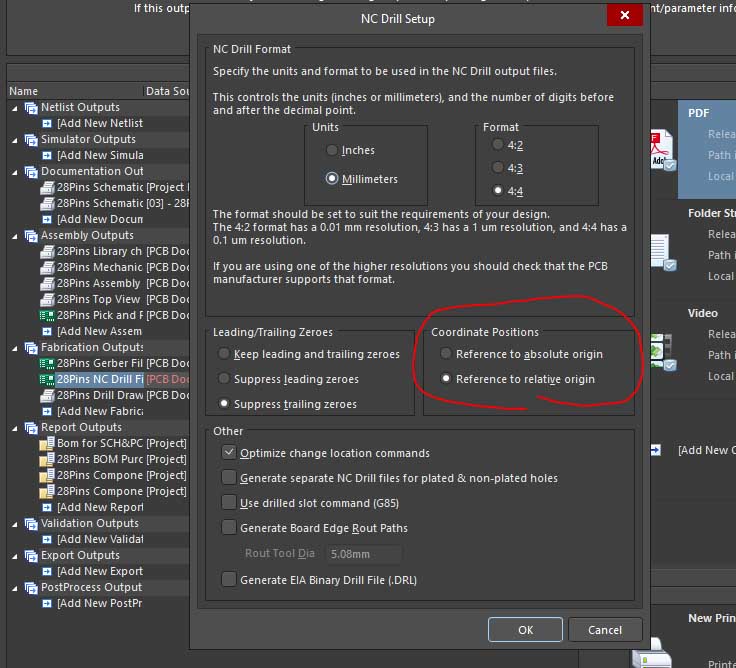The height and width of the screenshot is (668, 736).
Task: Click the 28Pins Library output icon
Action: click(x=47, y=251)
